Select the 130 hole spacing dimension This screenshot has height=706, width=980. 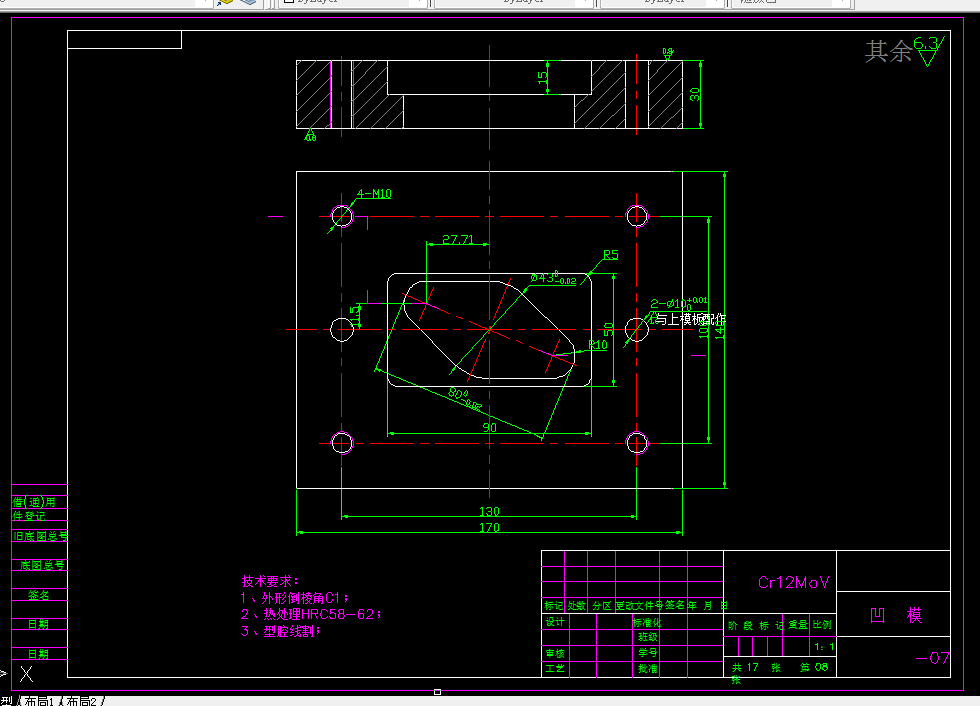(489, 511)
